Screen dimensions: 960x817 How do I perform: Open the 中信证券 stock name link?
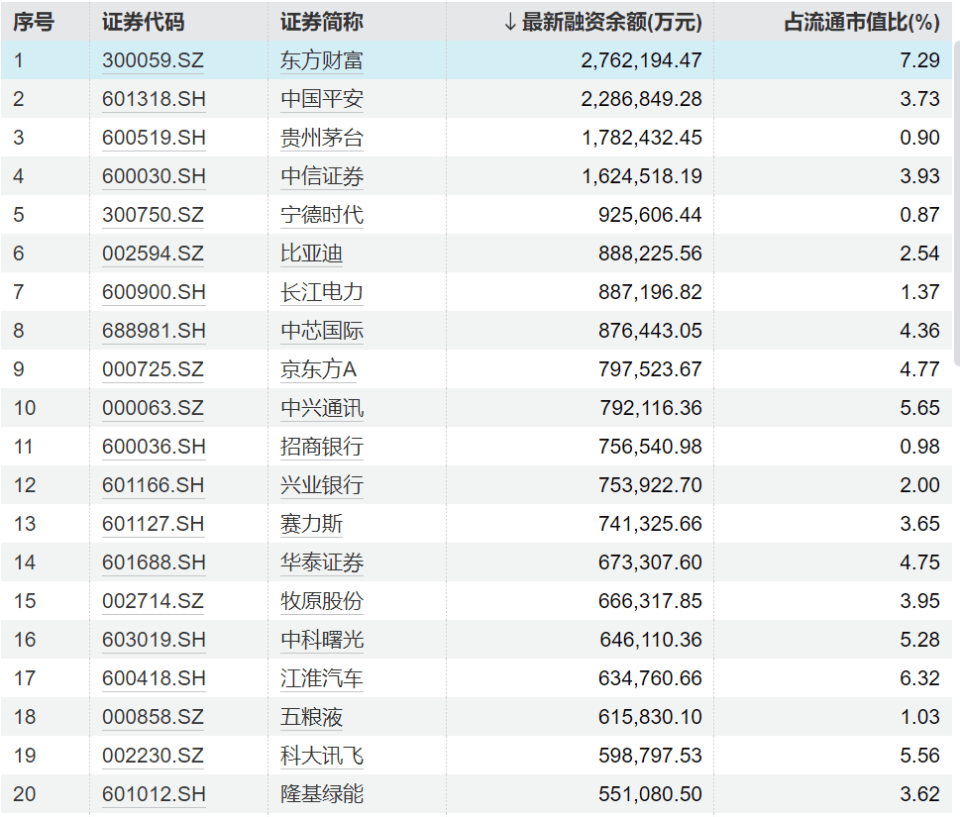[x=322, y=176]
